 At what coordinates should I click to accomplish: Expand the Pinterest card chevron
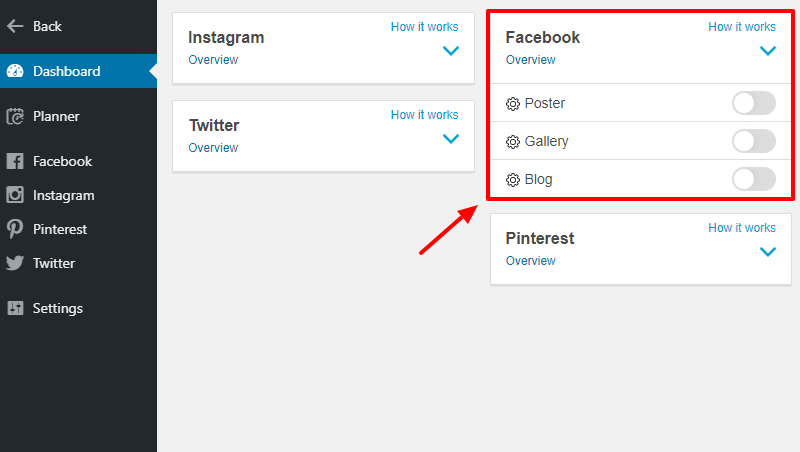tap(768, 252)
